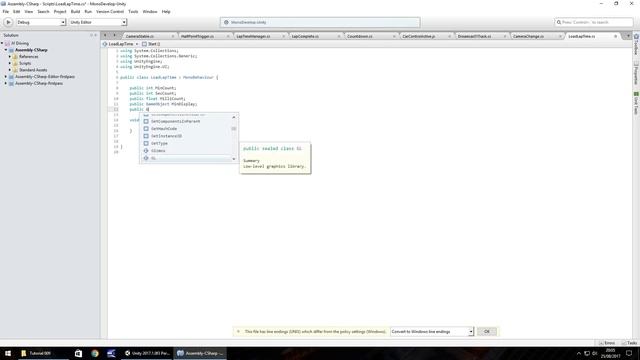Switch to the CameraStable.cs tab
640x360 pixels.
pyautogui.click(x=140, y=36)
